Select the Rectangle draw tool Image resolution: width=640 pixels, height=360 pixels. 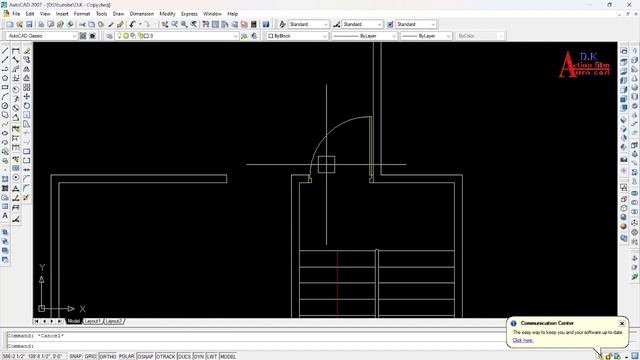[5, 87]
